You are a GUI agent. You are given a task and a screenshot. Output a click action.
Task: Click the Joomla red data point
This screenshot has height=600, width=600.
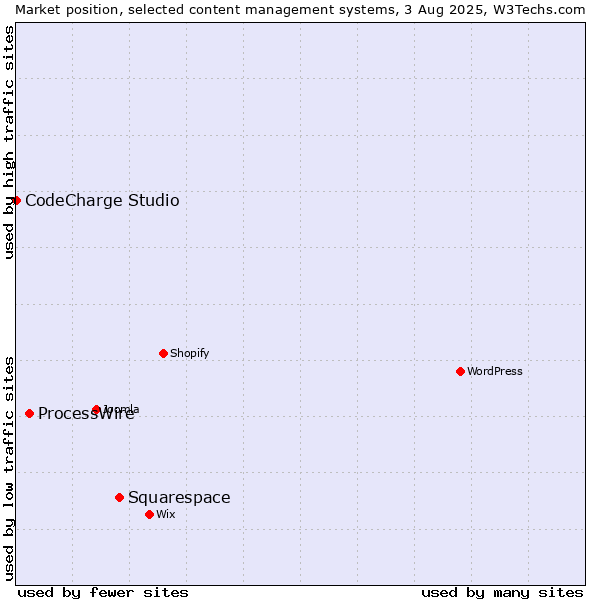(96, 409)
